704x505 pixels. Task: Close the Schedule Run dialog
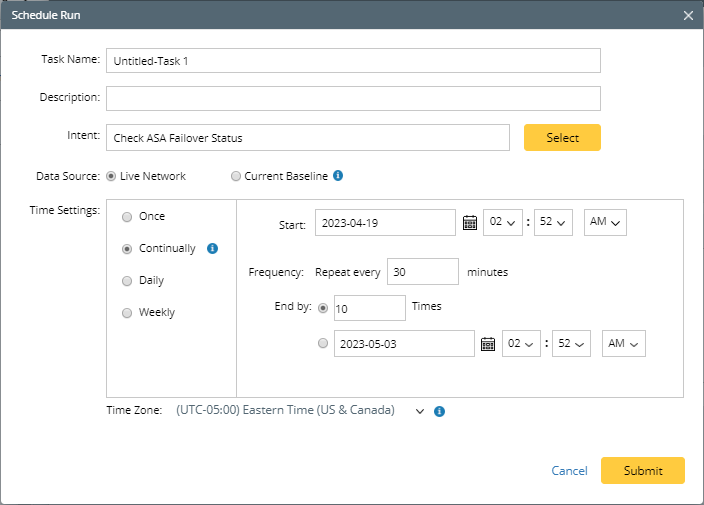click(x=688, y=15)
